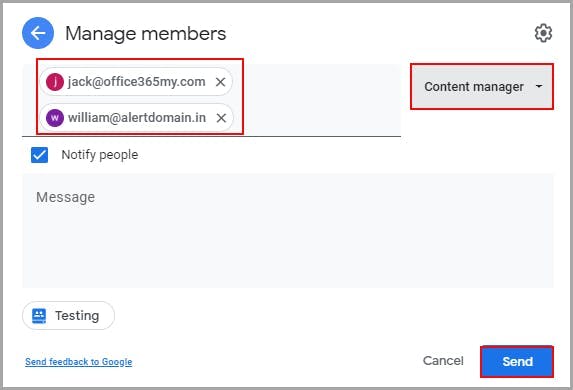573x390 pixels.
Task: Click the red J avatar for jack
Action: point(55,82)
